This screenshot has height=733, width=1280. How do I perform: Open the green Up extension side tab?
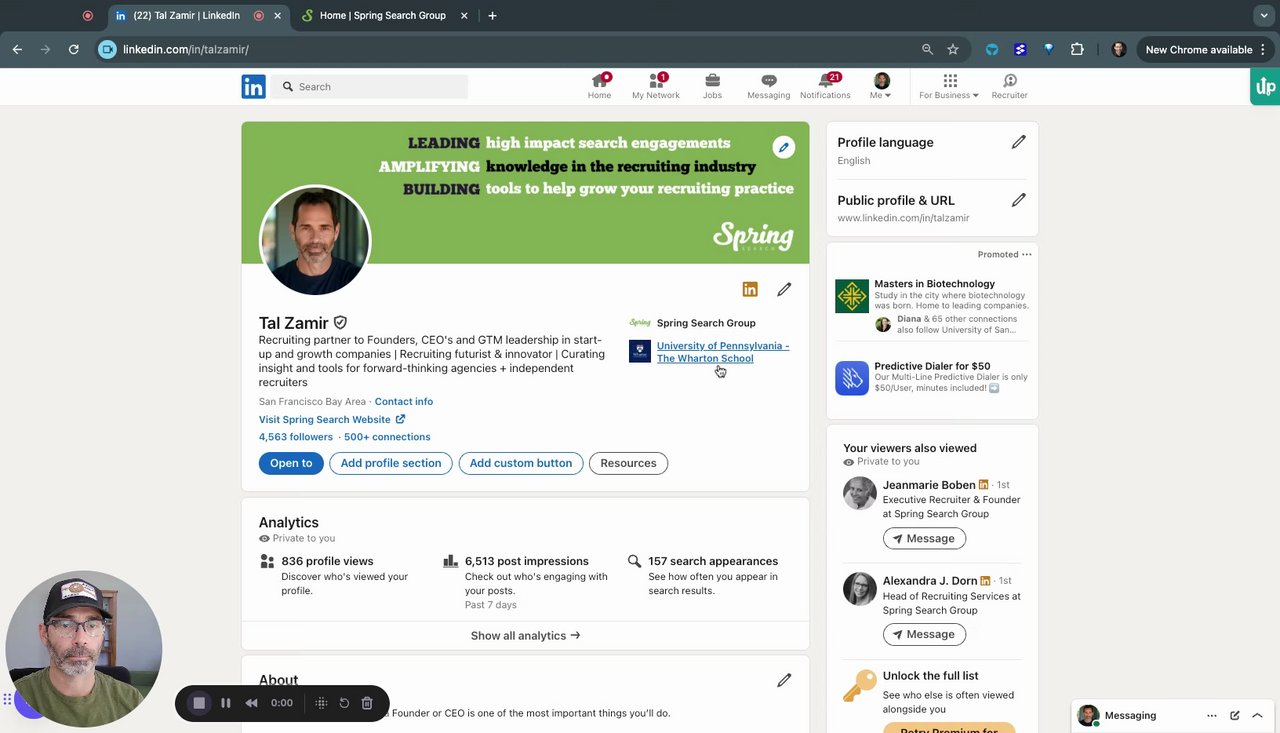tap(1265, 87)
